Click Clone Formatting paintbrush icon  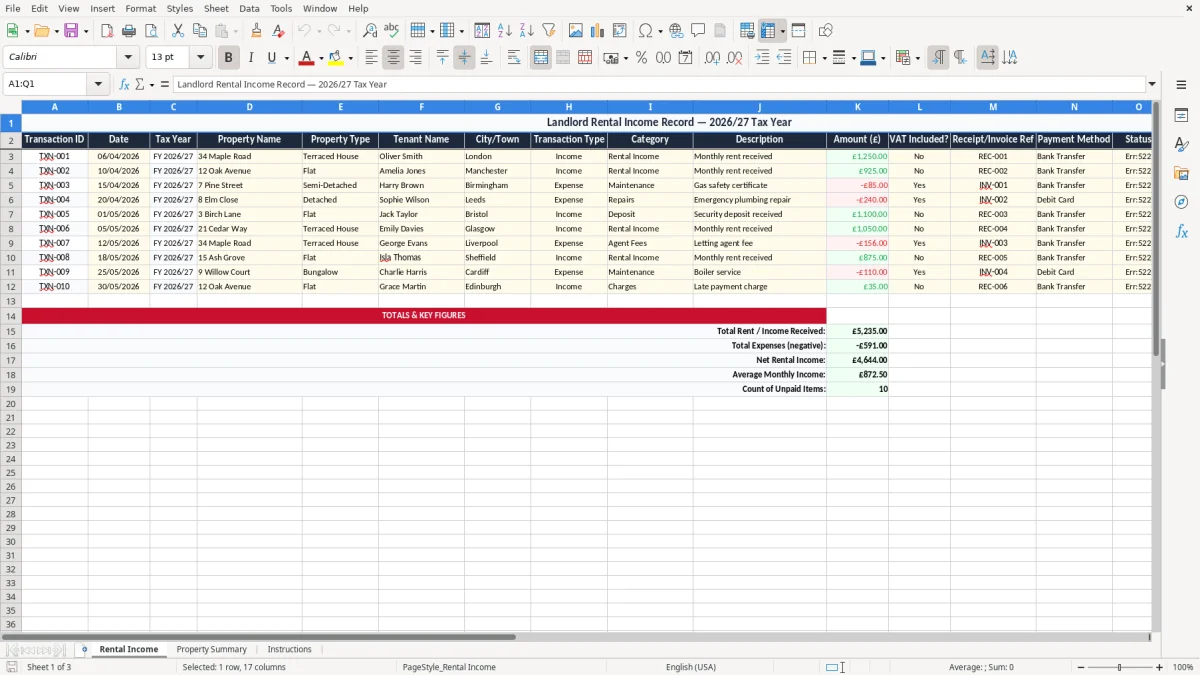tap(257, 31)
